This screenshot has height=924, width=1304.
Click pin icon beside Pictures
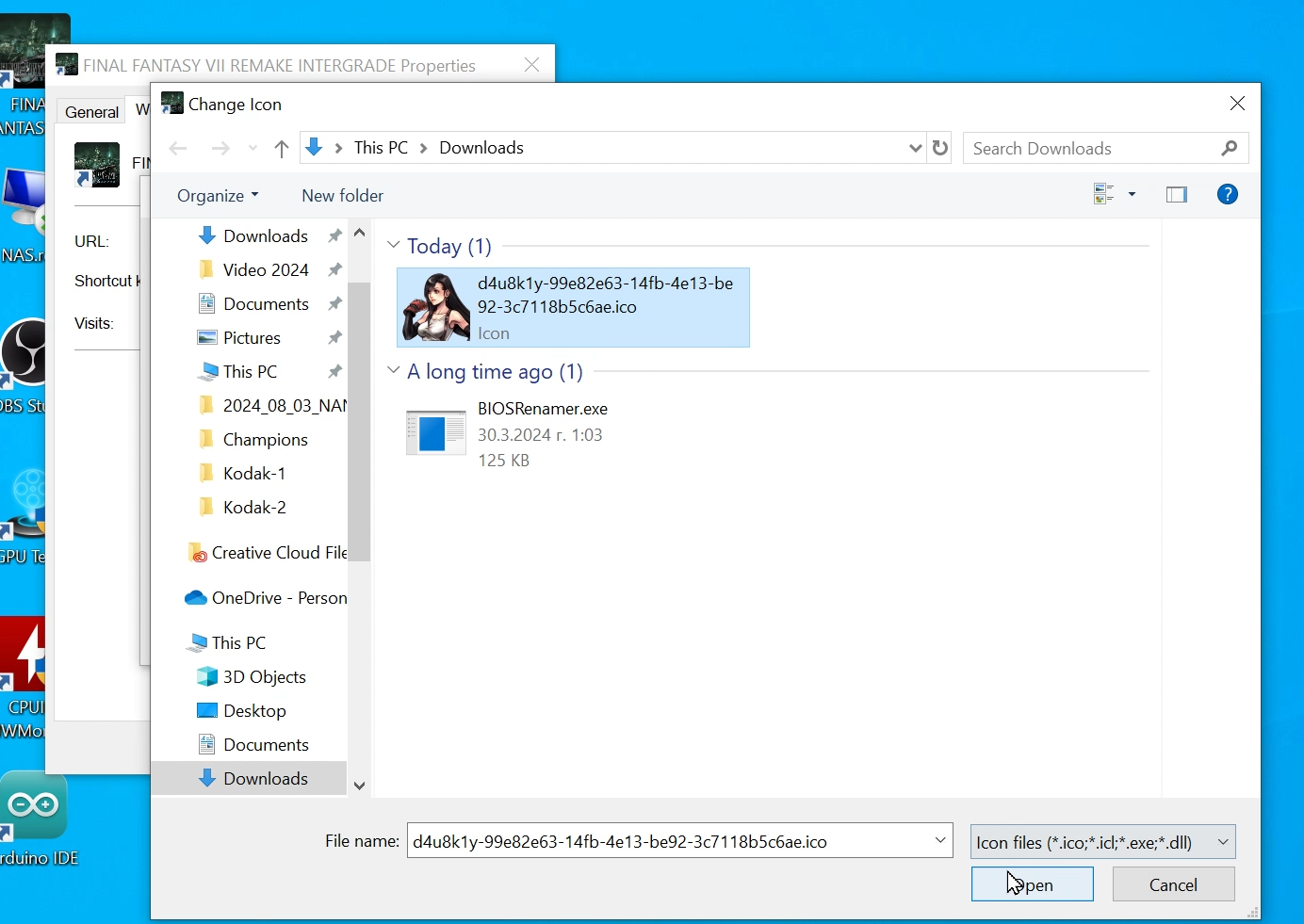point(334,338)
